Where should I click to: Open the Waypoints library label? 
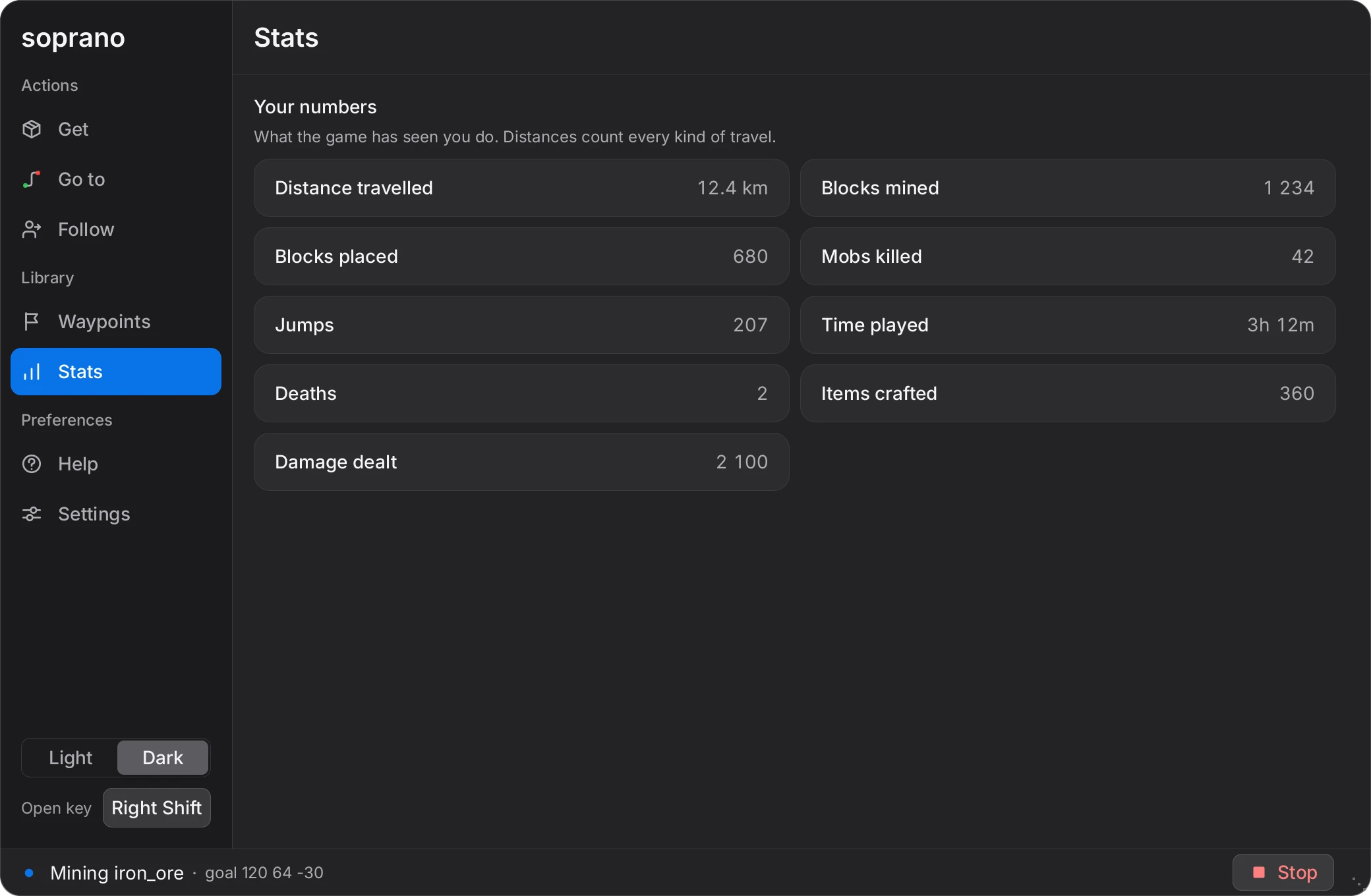pos(104,322)
